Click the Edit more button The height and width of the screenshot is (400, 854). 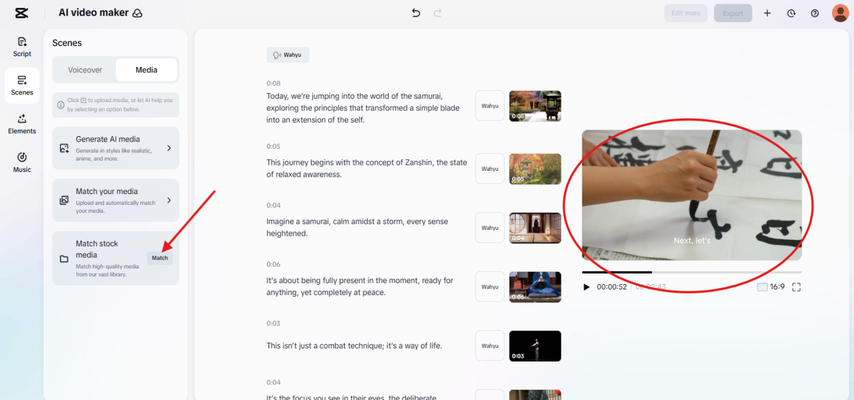point(686,13)
